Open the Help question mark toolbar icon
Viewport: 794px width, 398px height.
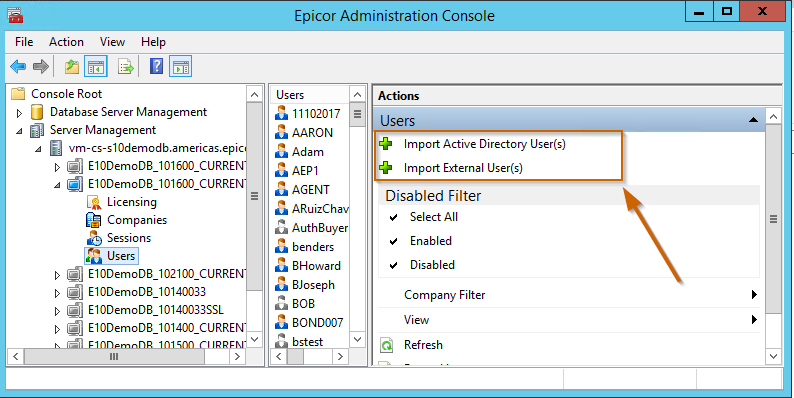156,66
